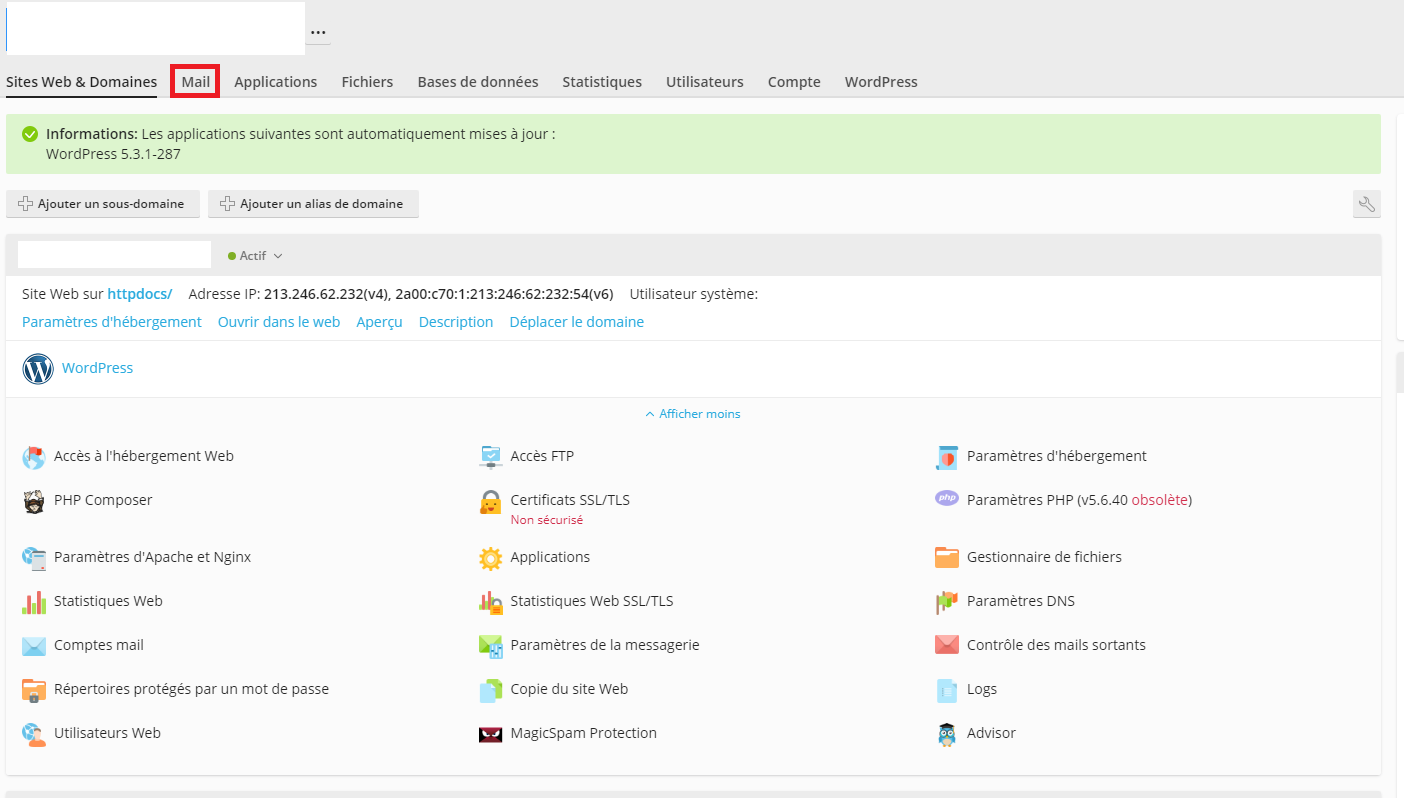Image resolution: width=1404 pixels, height=798 pixels.
Task: Open the Copie du site Web icon
Action: [490, 691]
